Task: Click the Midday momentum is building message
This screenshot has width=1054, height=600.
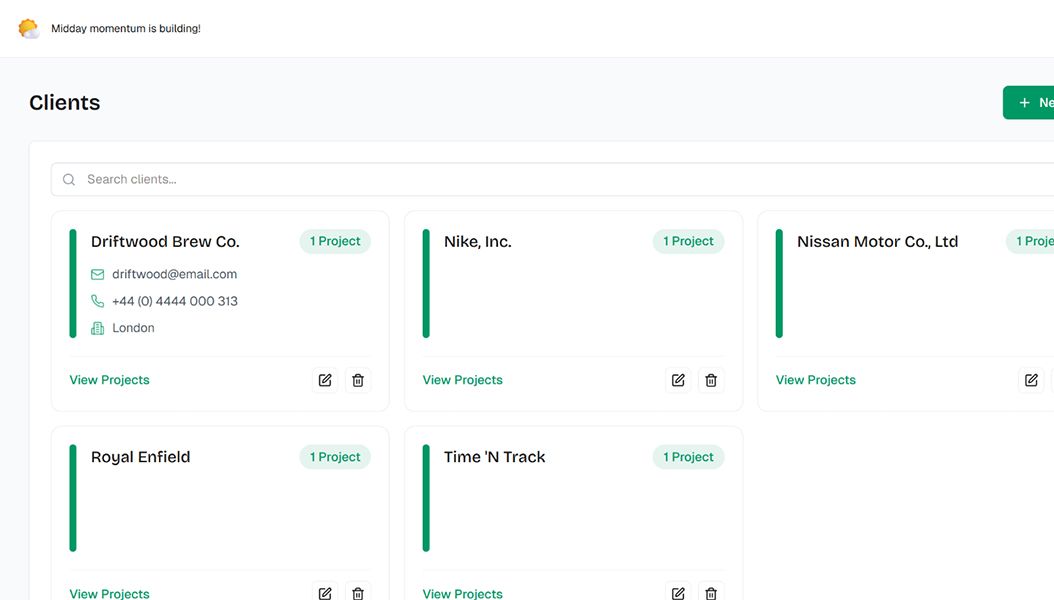Action: (126, 28)
